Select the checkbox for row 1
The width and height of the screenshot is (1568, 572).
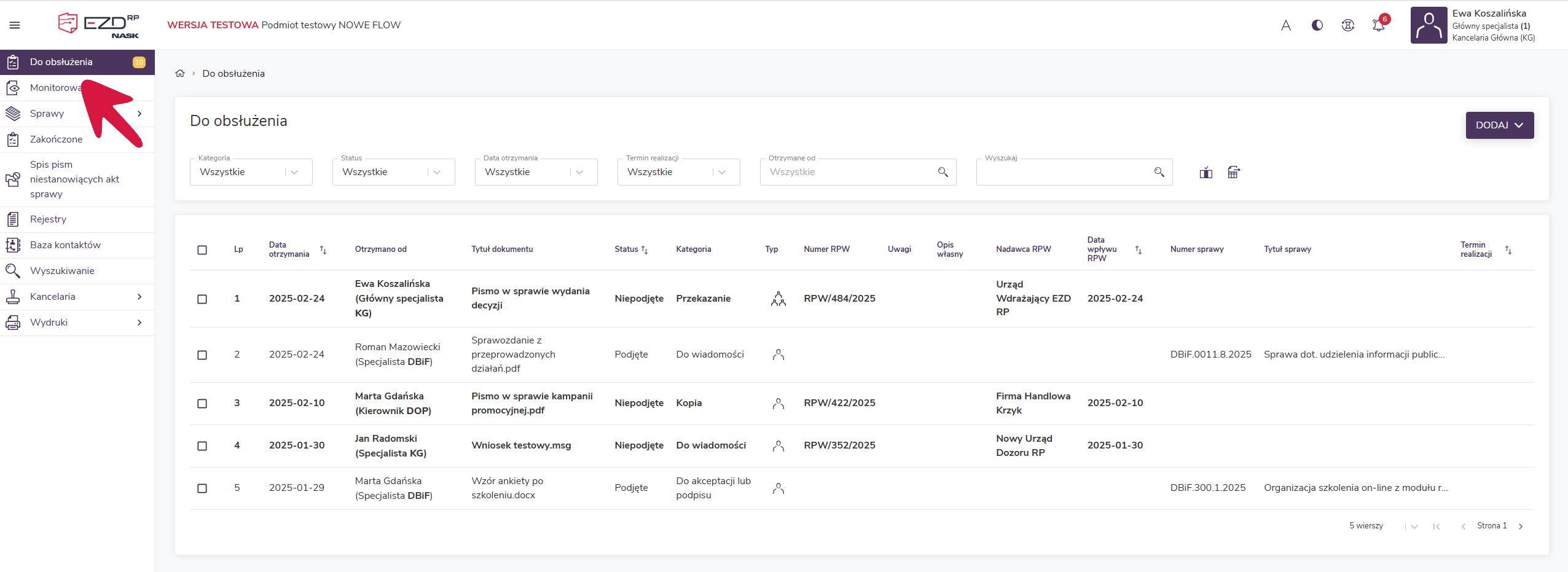[x=202, y=299]
